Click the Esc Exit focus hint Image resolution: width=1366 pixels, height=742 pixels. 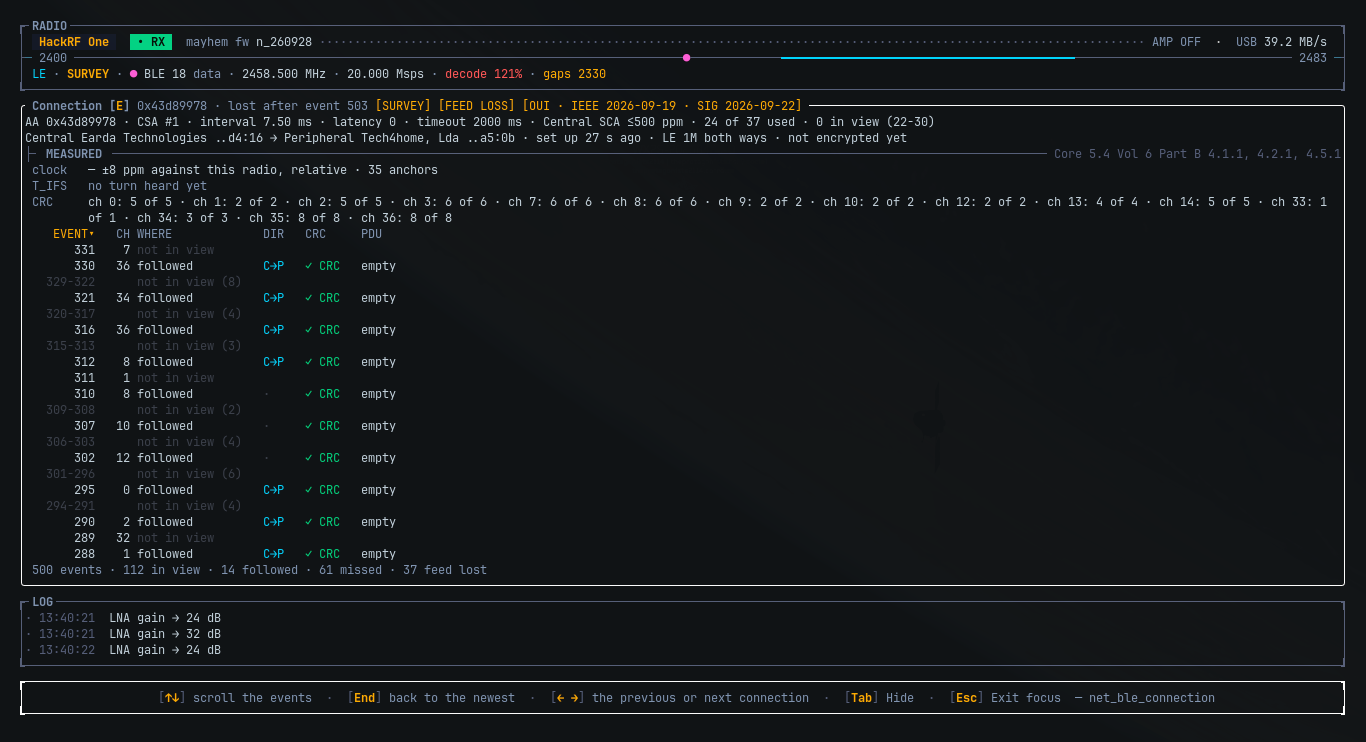coord(1005,698)
